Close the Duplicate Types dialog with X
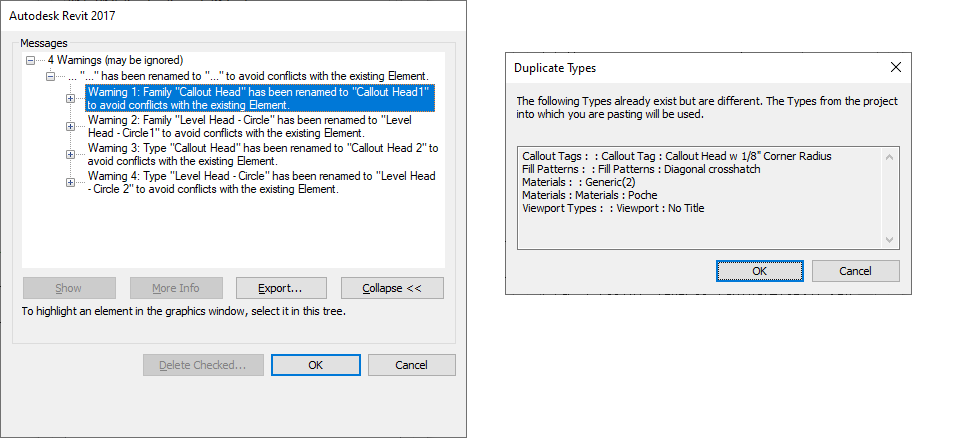The image size is (958, 438). 895,68
